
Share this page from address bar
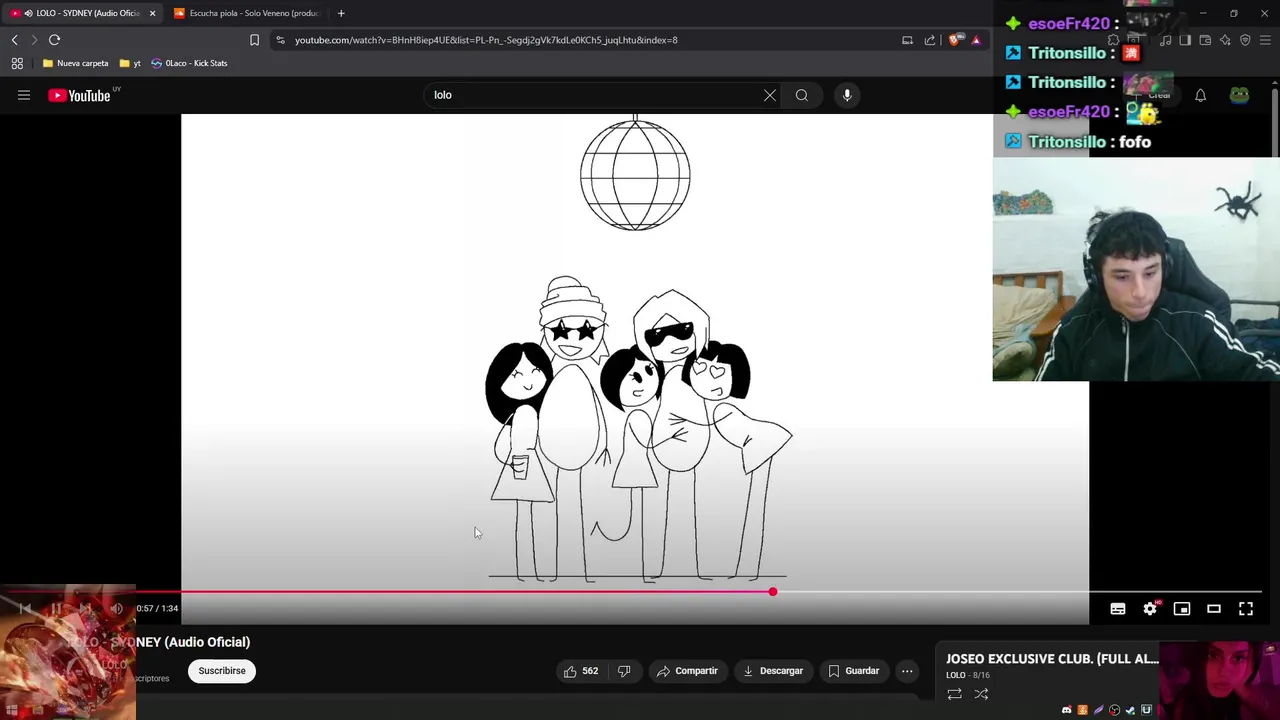coord(930,40)
